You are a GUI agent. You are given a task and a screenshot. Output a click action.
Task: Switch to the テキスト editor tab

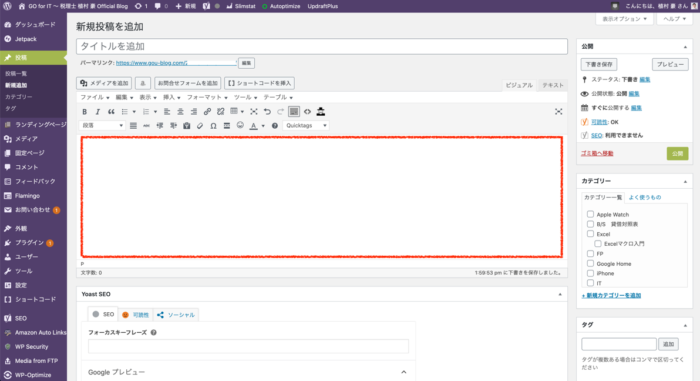553,85
